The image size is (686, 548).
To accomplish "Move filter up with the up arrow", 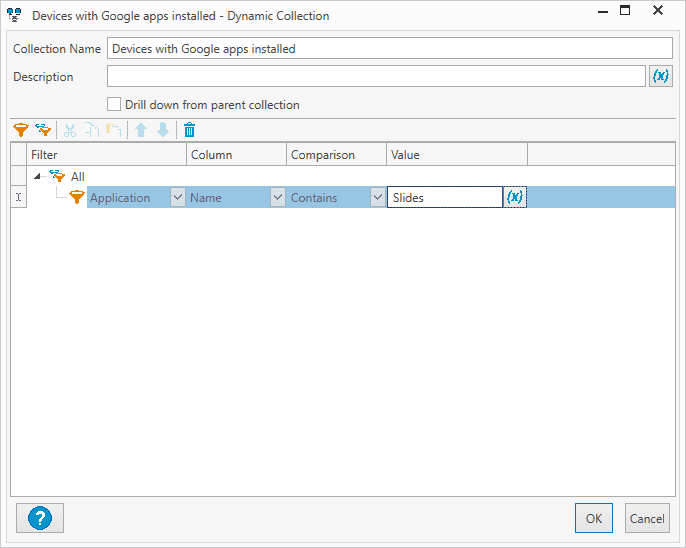I will (141, 130).
